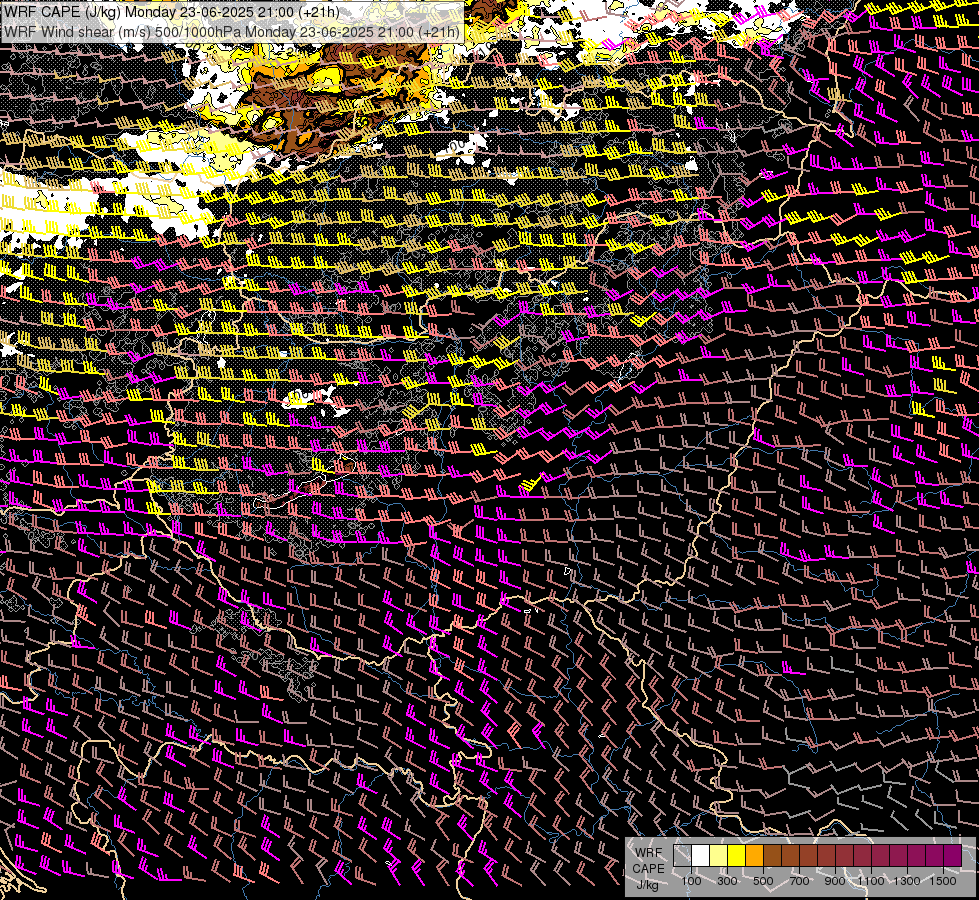Screen dimensions: 979x900
Task: Click the 'WRF CAPE (J/kg) Monday 23-06-2025' title line
Action: point(172,12)
